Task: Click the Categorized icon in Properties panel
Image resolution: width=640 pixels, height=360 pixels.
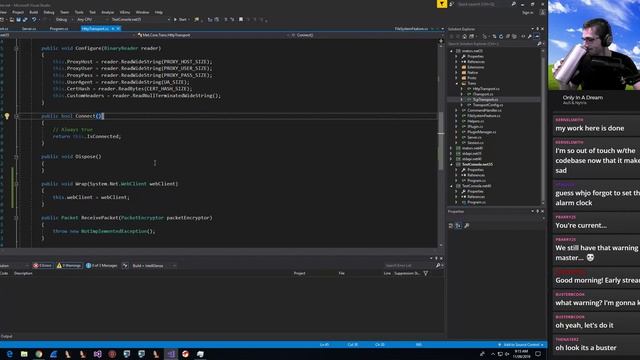Action: click(x=451, y=226)
